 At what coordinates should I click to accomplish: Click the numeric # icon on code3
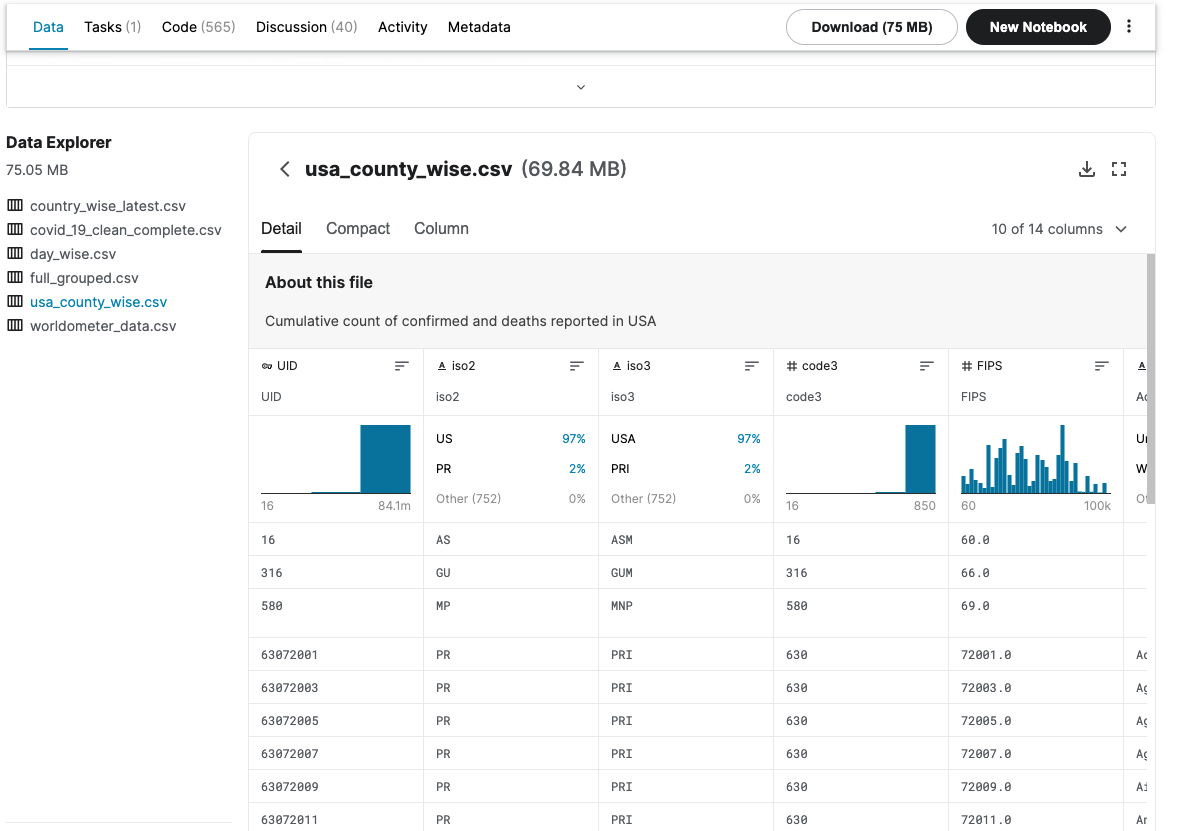click(791, 366)
